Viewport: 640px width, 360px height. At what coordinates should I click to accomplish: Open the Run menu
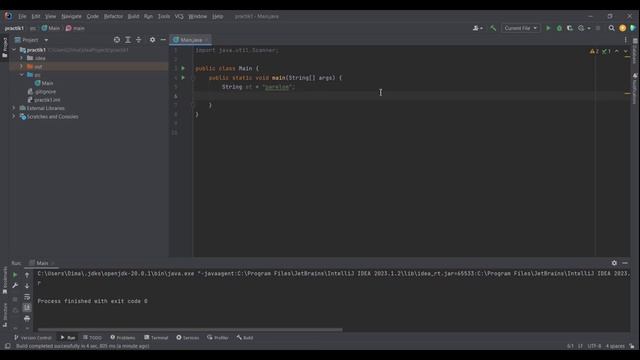pyautogui.click(x=148, y=16)
